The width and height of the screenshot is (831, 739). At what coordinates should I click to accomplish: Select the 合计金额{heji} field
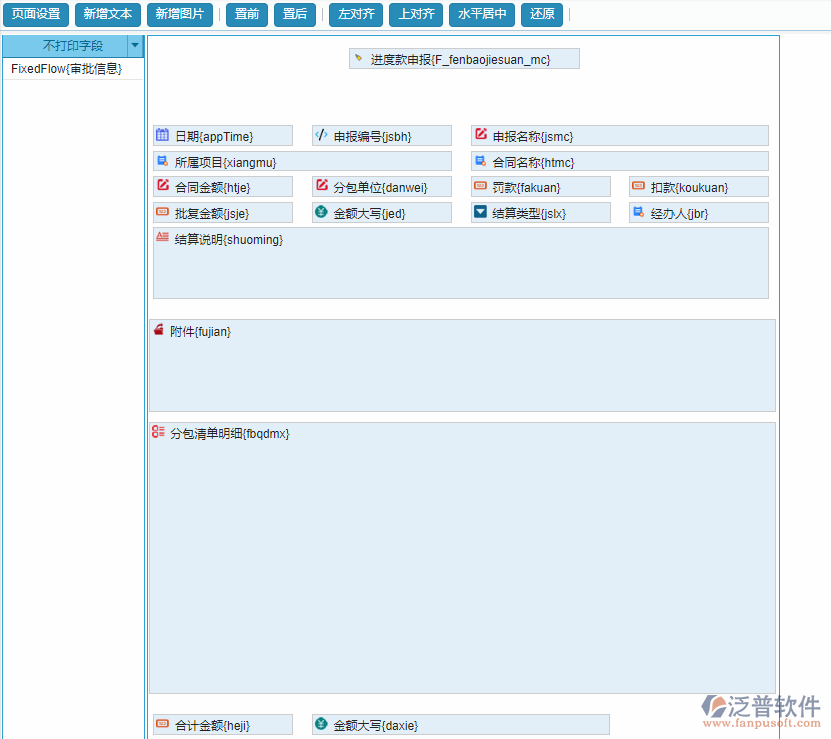coord(223,724)
